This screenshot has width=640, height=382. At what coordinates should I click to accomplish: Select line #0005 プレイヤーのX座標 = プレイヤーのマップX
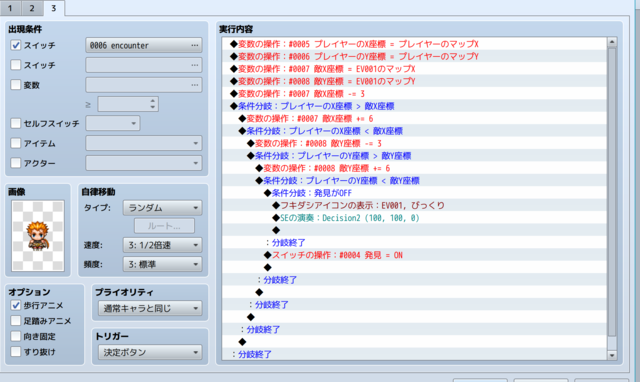(415, 44)
